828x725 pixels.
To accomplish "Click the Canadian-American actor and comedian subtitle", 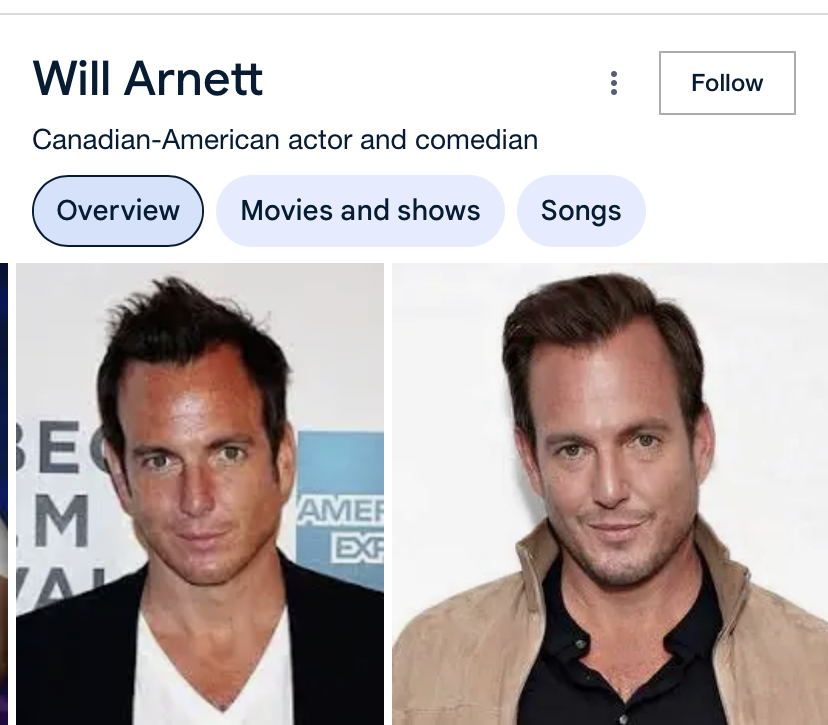I will coord(285,139).
